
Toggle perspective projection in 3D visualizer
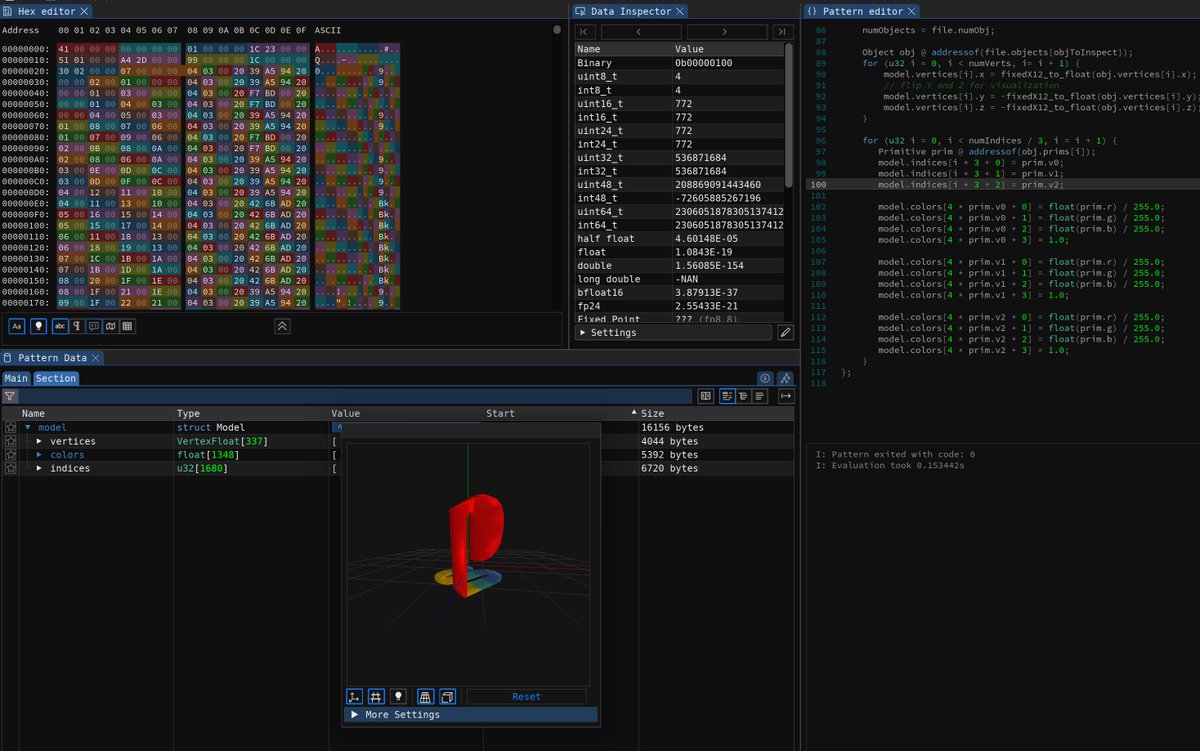click(425, 696)
